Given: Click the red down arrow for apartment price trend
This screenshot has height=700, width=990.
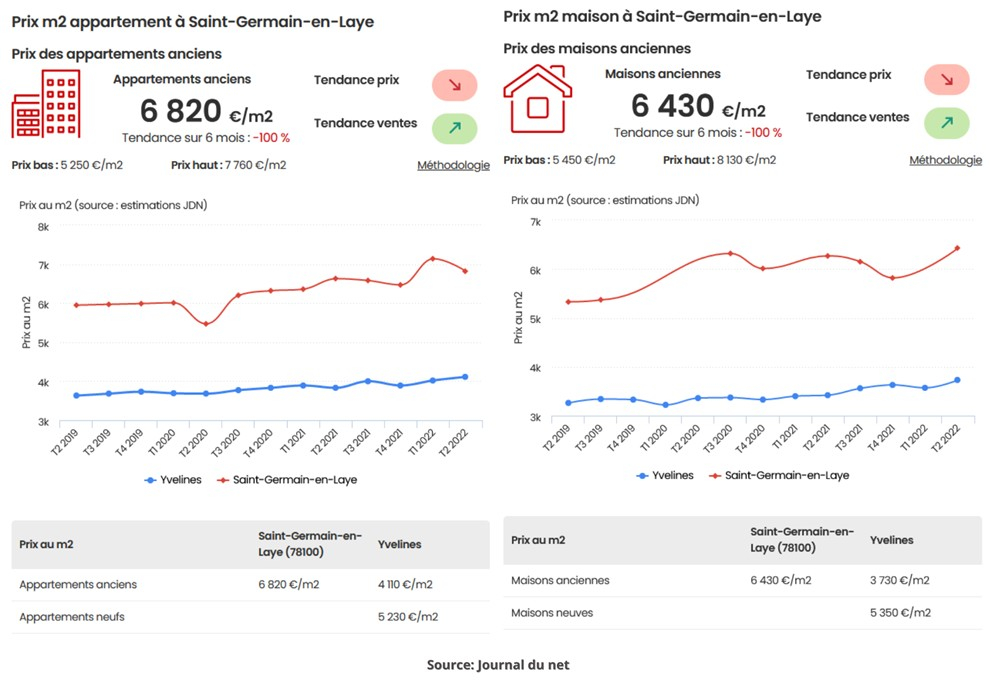Looking at the screenshot, I should [455, 86].
